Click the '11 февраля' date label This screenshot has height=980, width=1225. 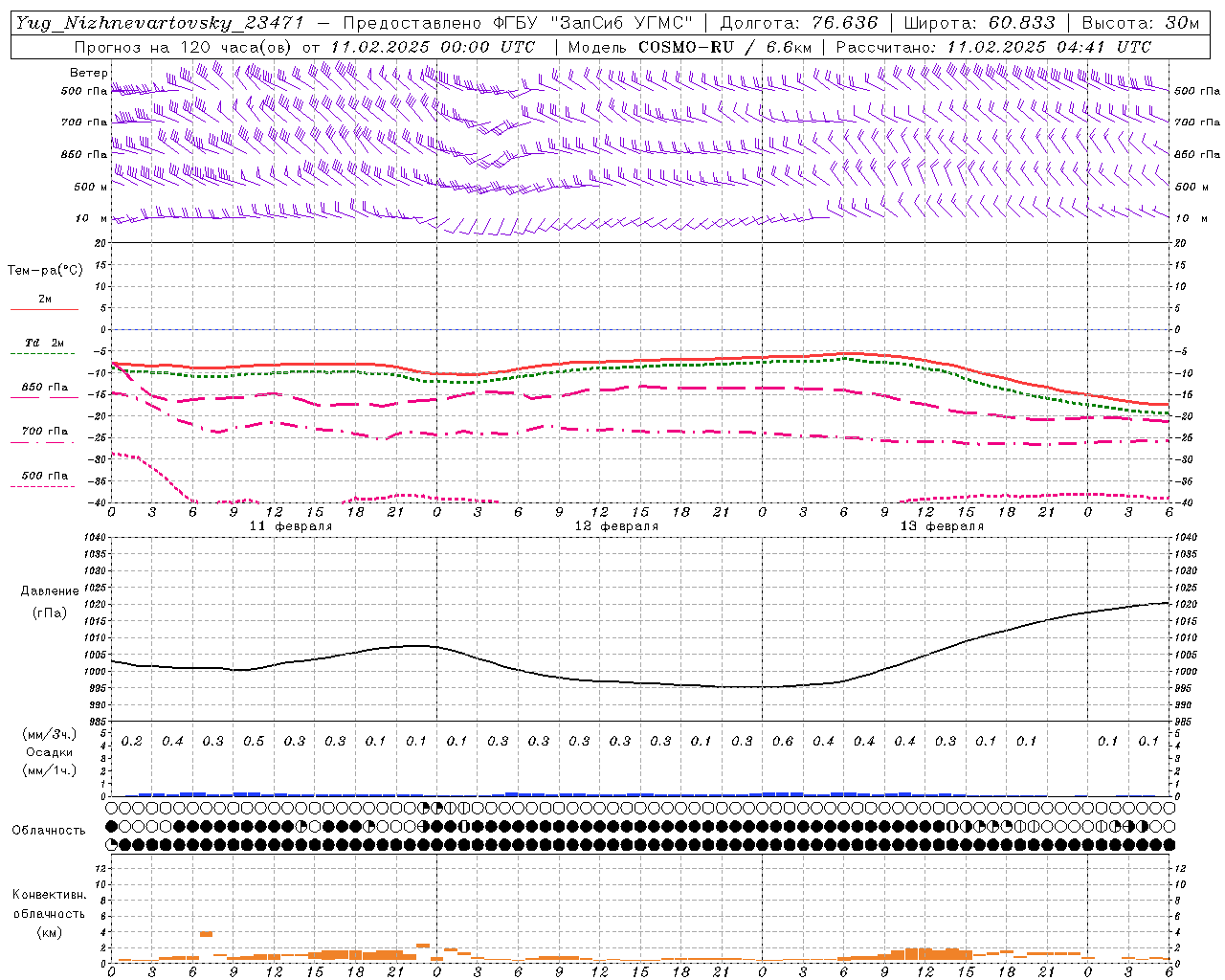click(291, 526)
